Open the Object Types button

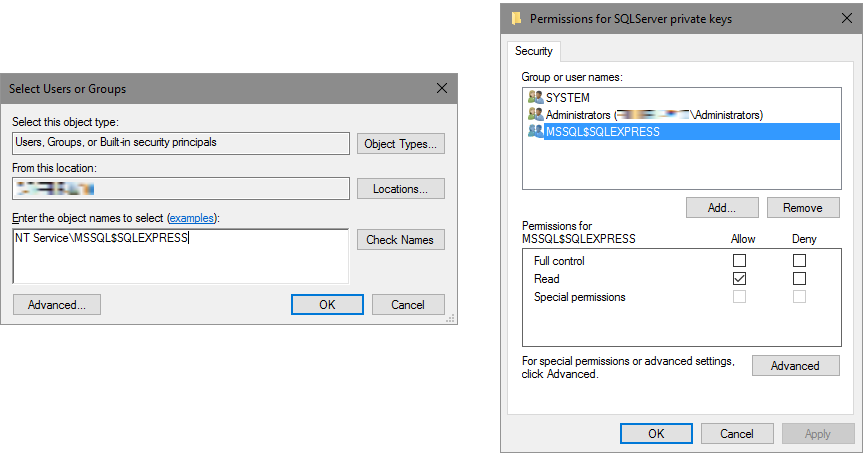coord(400,144)
